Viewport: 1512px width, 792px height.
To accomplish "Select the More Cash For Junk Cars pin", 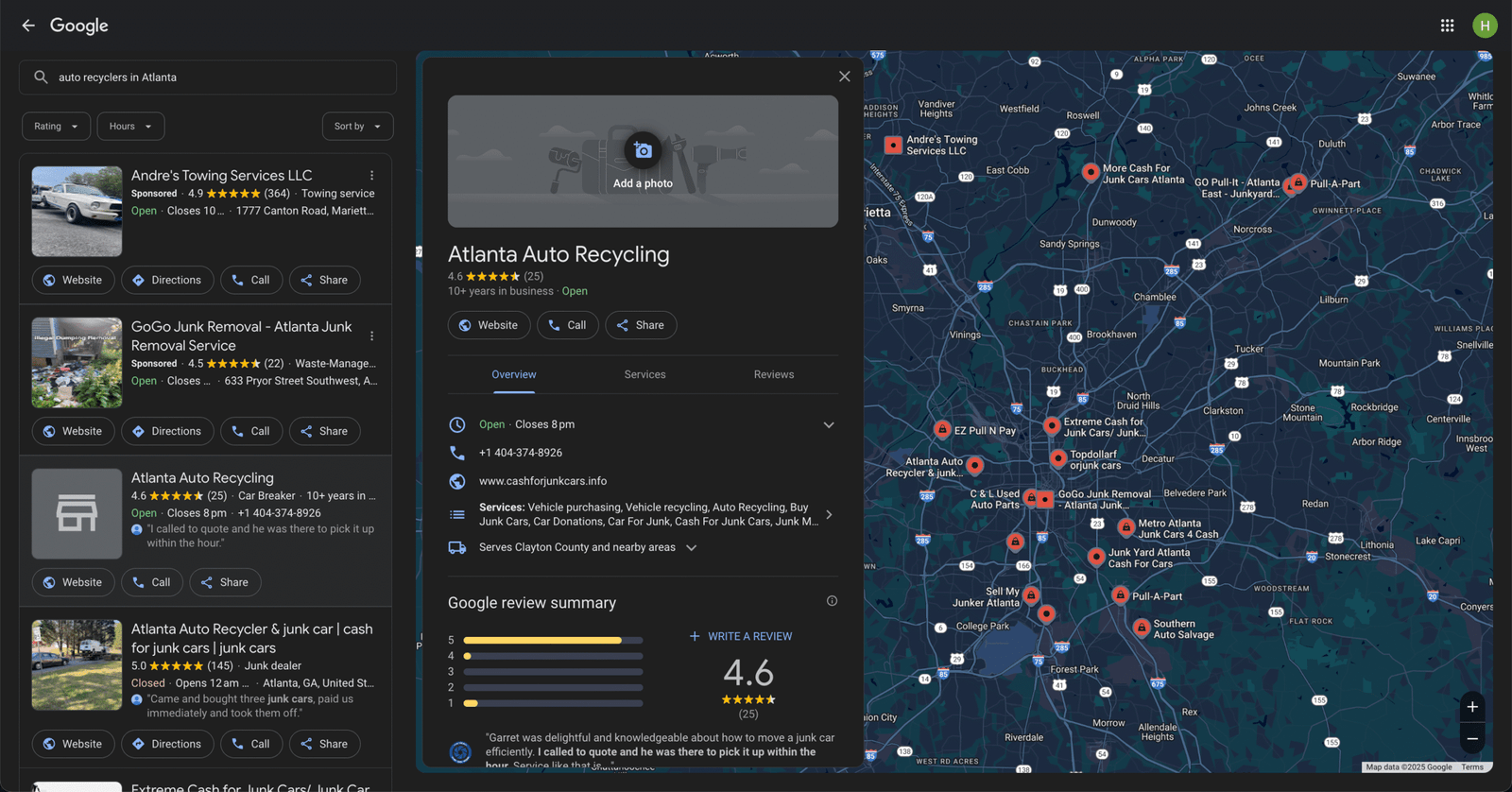I will click(x=1091, y=172).
